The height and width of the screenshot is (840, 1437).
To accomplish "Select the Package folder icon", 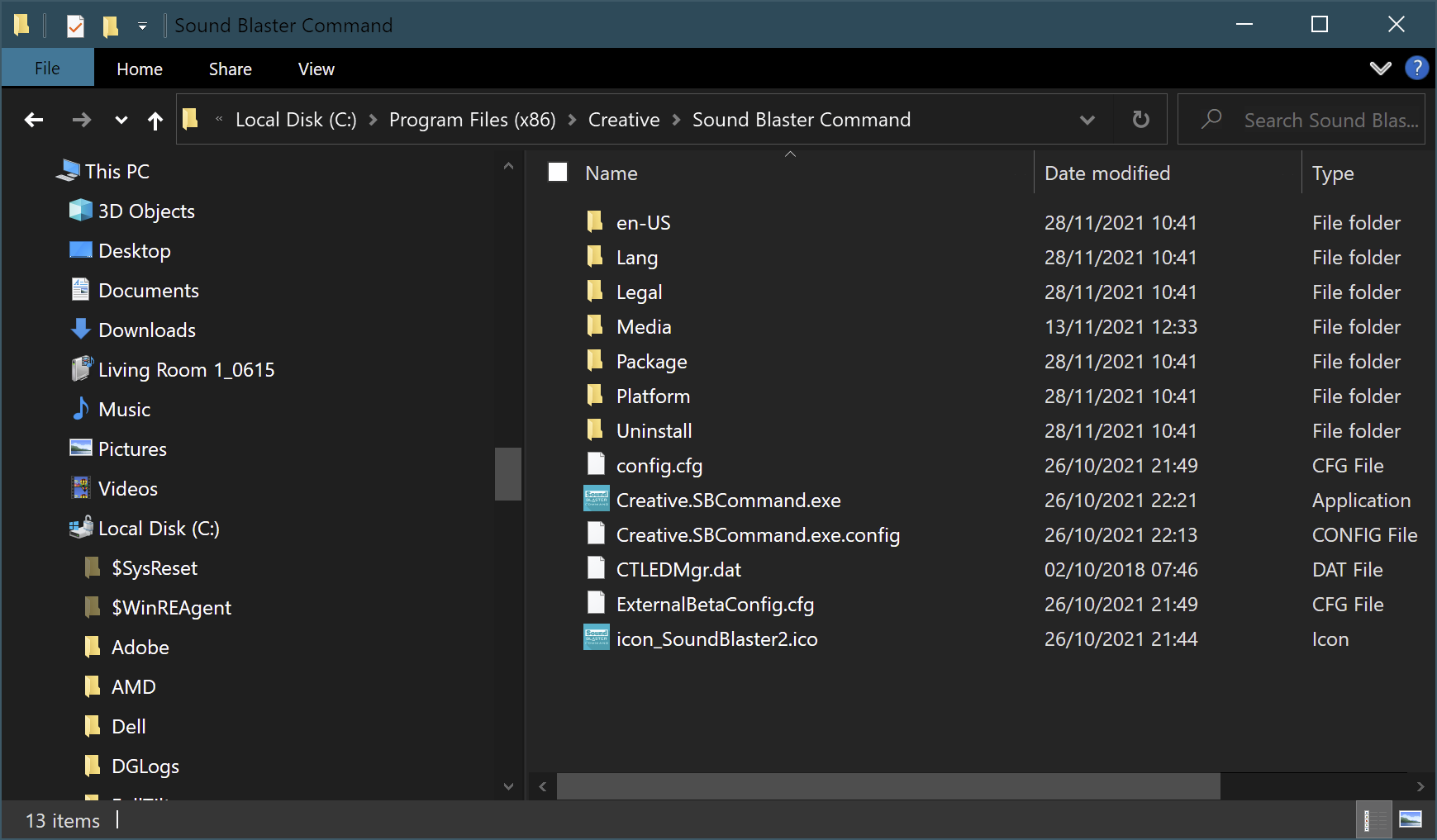I will [x=595, y=360].
